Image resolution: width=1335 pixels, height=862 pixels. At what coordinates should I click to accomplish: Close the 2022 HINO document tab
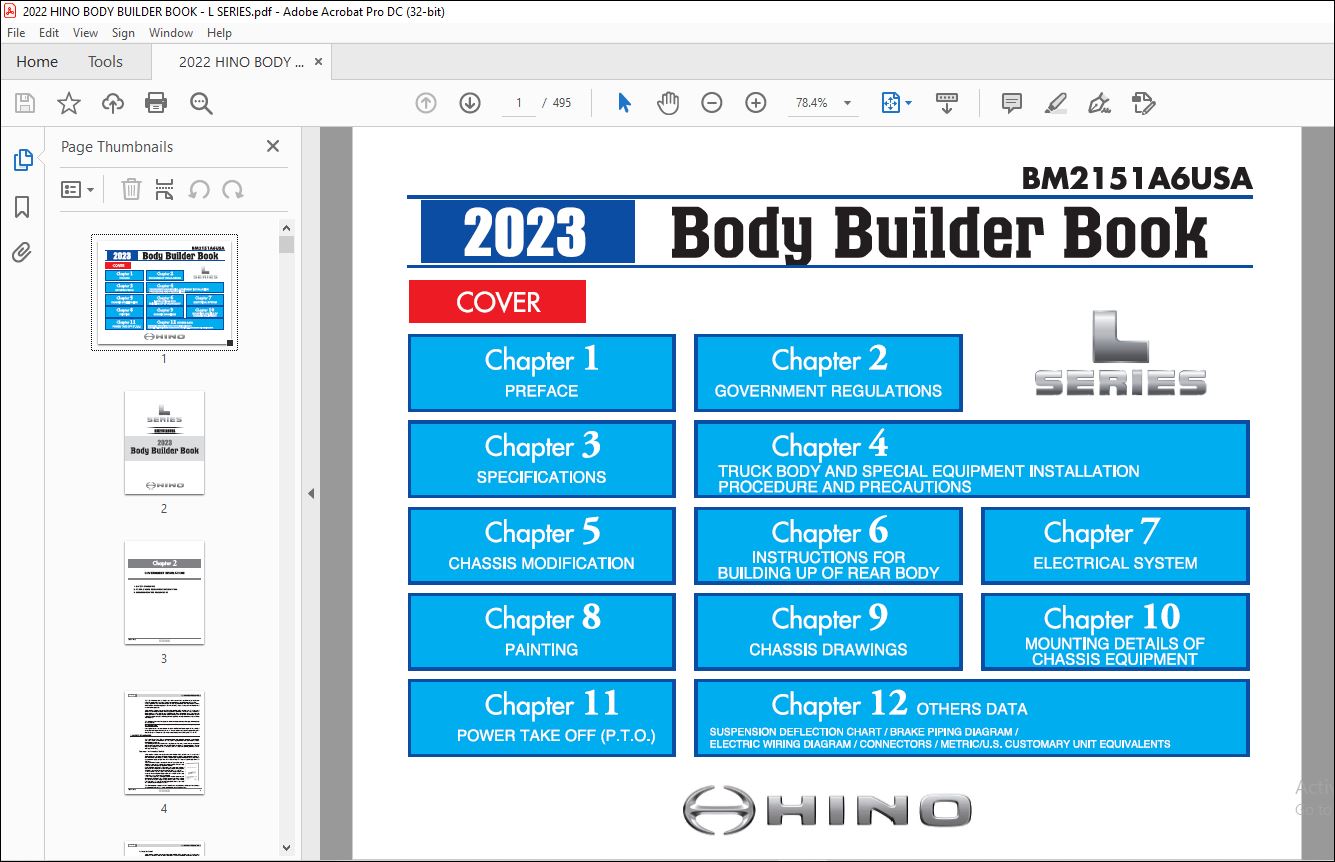click(319, 62)
